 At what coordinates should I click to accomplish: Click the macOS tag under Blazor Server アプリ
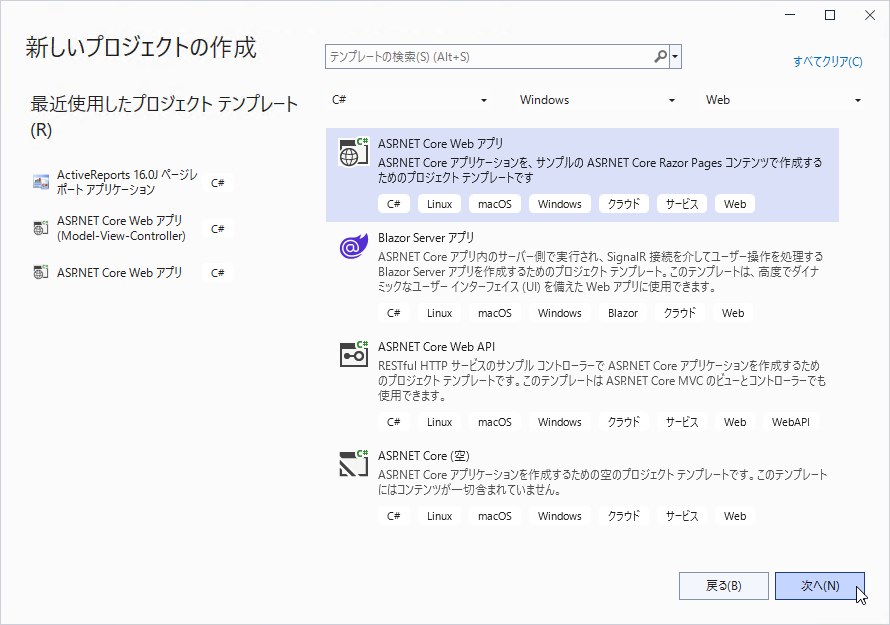494,313
